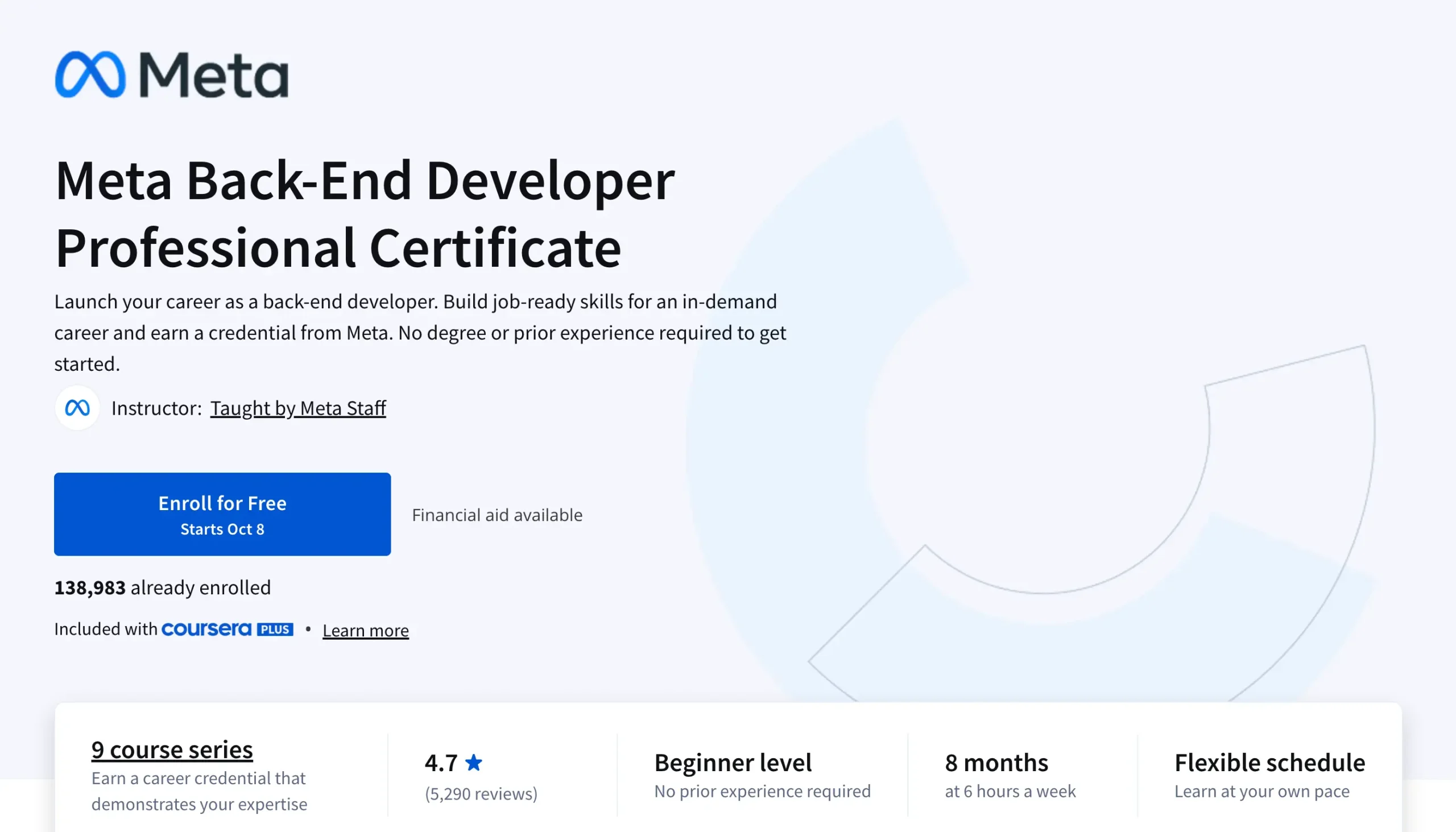
Task: Open the 9 course series link
Action: 171,749
